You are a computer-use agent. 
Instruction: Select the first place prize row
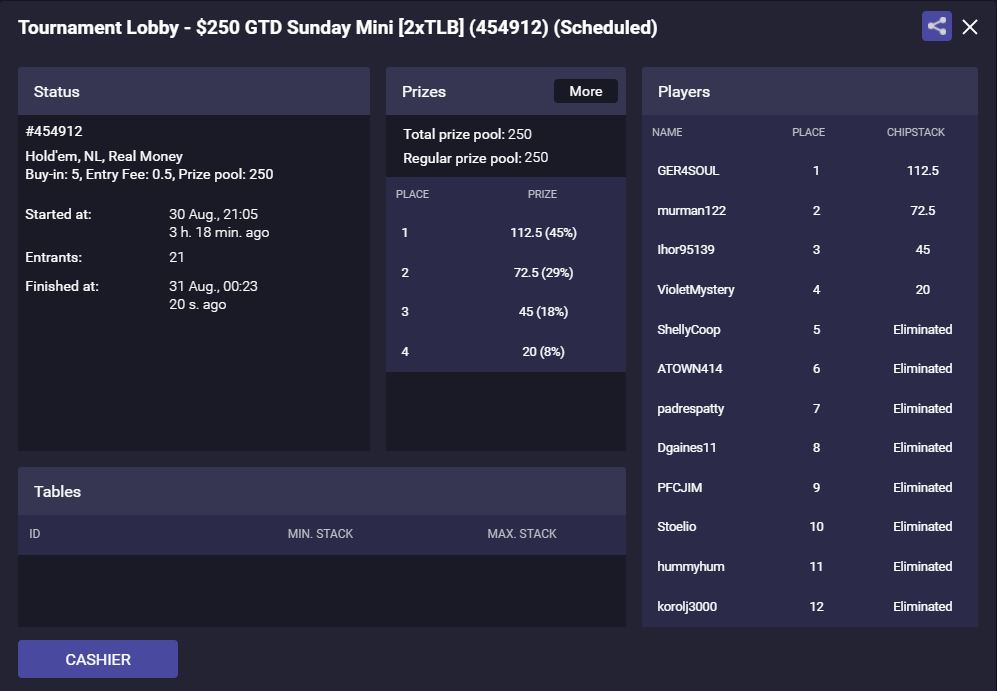coord(505,233)
